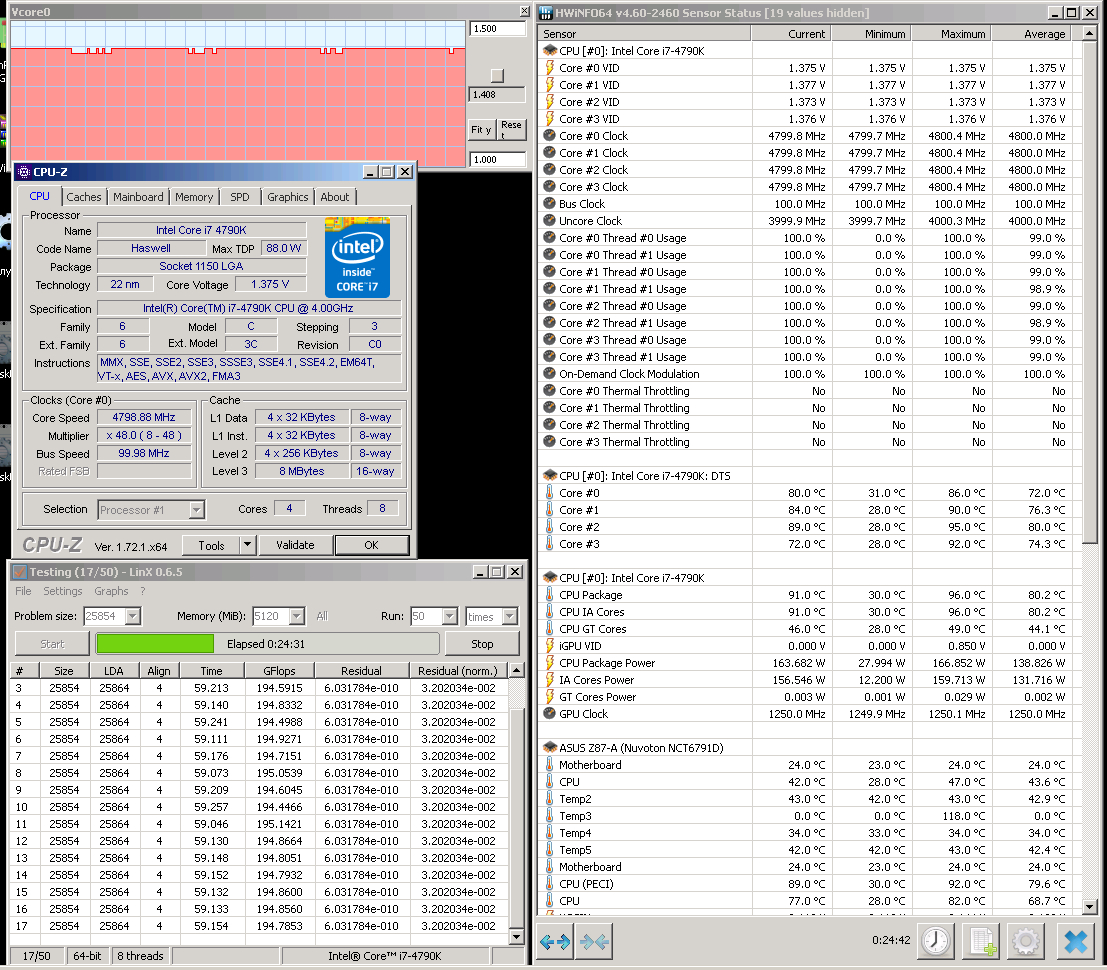
Task: Click the thermometer icon beside CPU Package
Action: tap(550, 594)
